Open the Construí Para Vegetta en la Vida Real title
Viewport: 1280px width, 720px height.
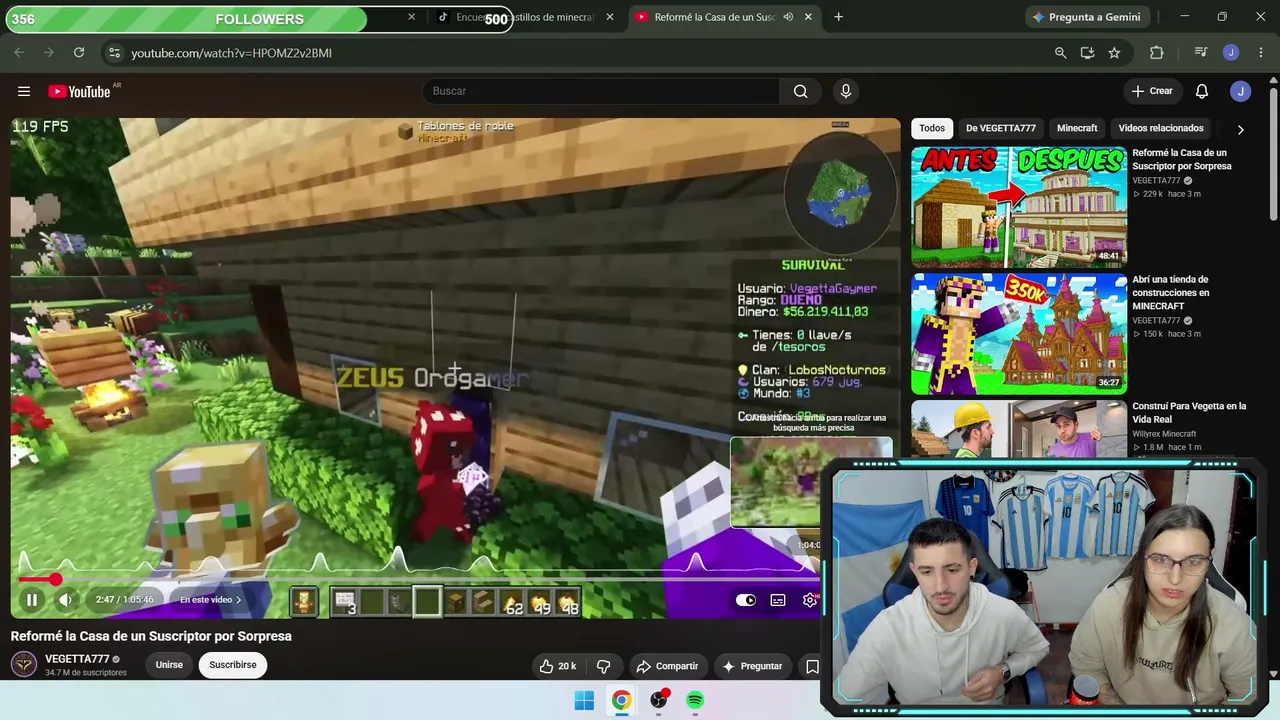click(1189, 413)
